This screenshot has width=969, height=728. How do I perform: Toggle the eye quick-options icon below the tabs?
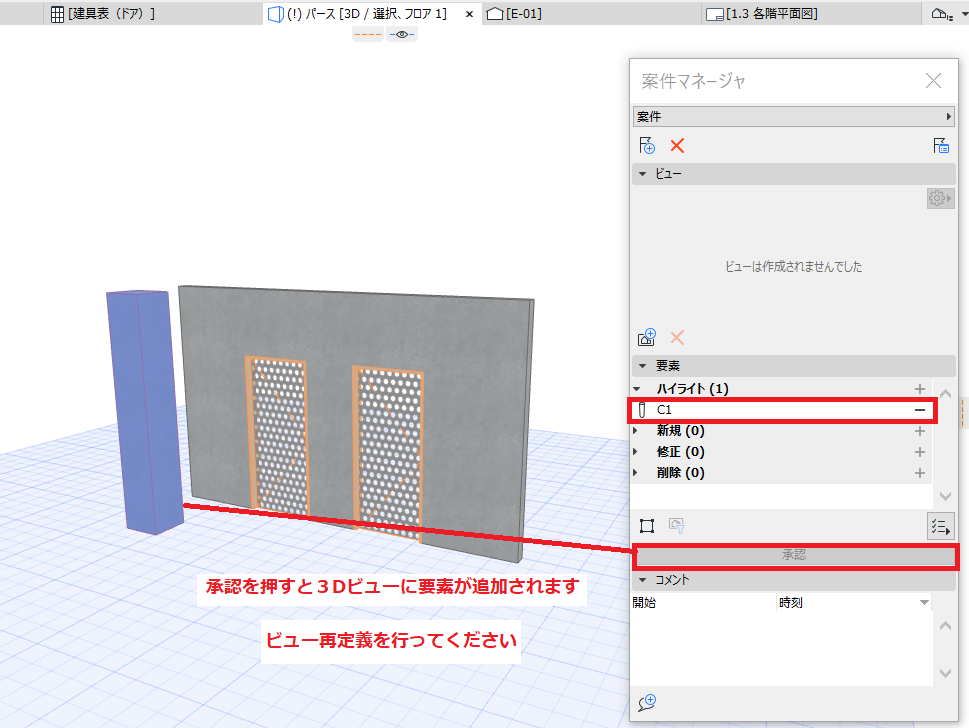tap(402, 34)
